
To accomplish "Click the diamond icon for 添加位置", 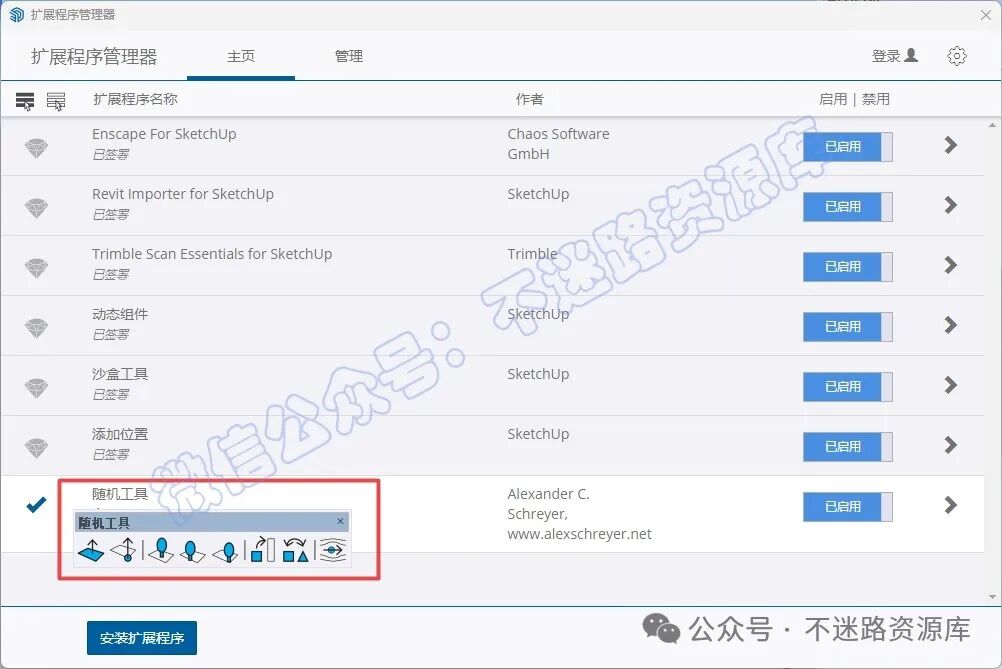I will 36,448.
